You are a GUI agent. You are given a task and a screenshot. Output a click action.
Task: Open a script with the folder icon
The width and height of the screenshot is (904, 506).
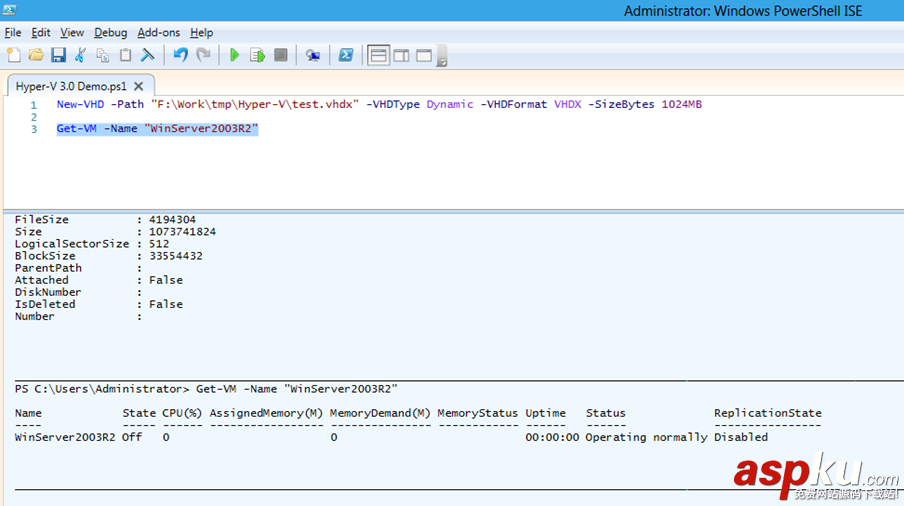pos(36,55)
